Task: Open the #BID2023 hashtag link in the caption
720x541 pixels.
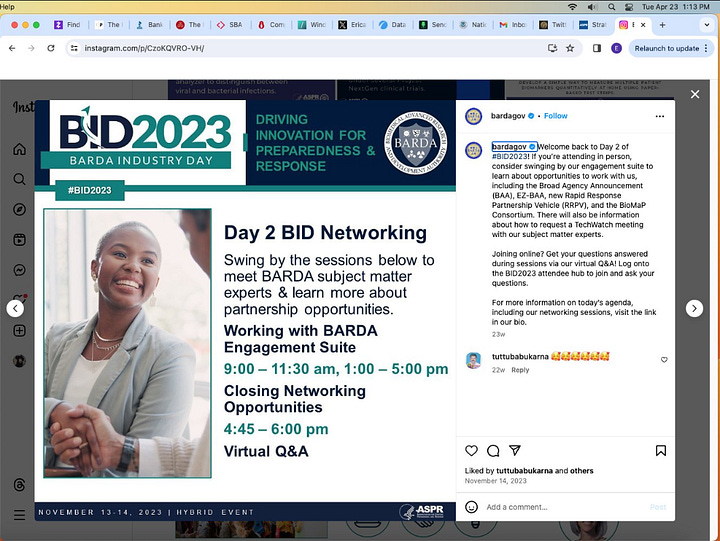Action: coord(509,156)
